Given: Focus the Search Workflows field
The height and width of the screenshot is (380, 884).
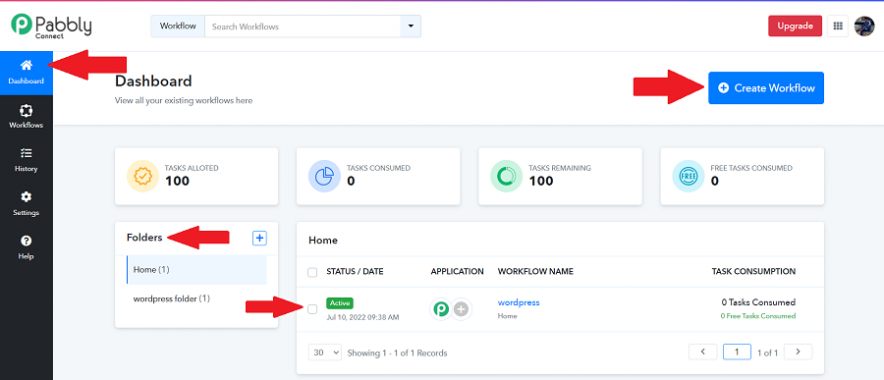Looking at the screenshot, I should click(x=302, y=26).
